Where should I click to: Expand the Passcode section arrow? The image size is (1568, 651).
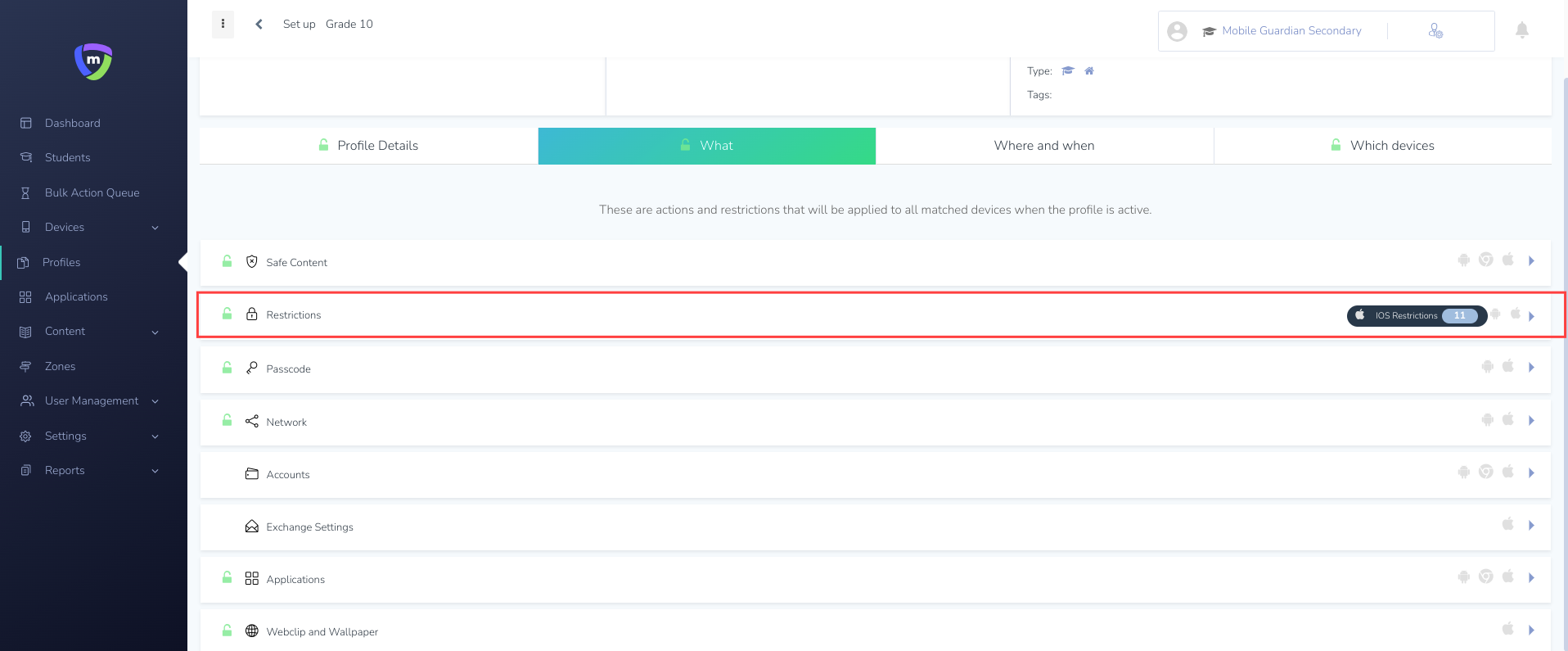click(1531, 367)
